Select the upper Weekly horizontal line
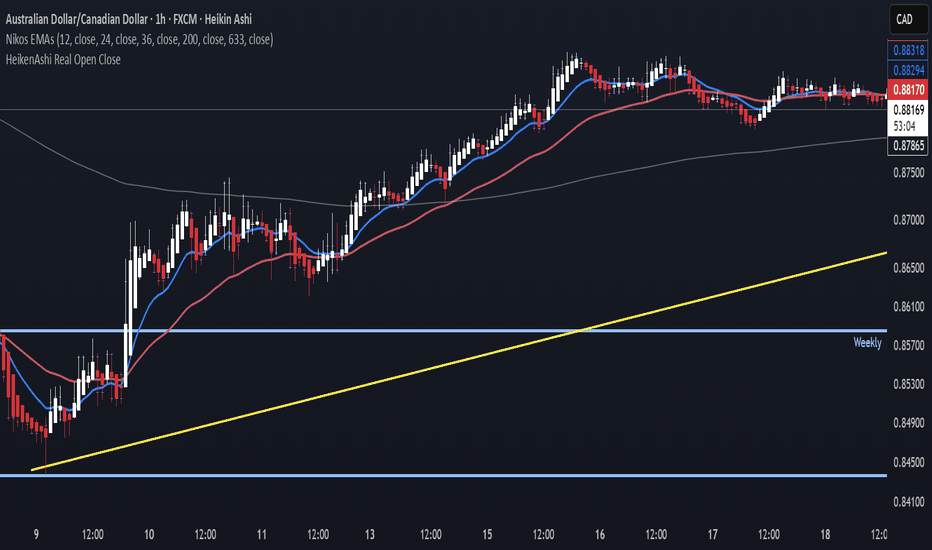Viewport: 932px width, 550px height. click(443, 331)
